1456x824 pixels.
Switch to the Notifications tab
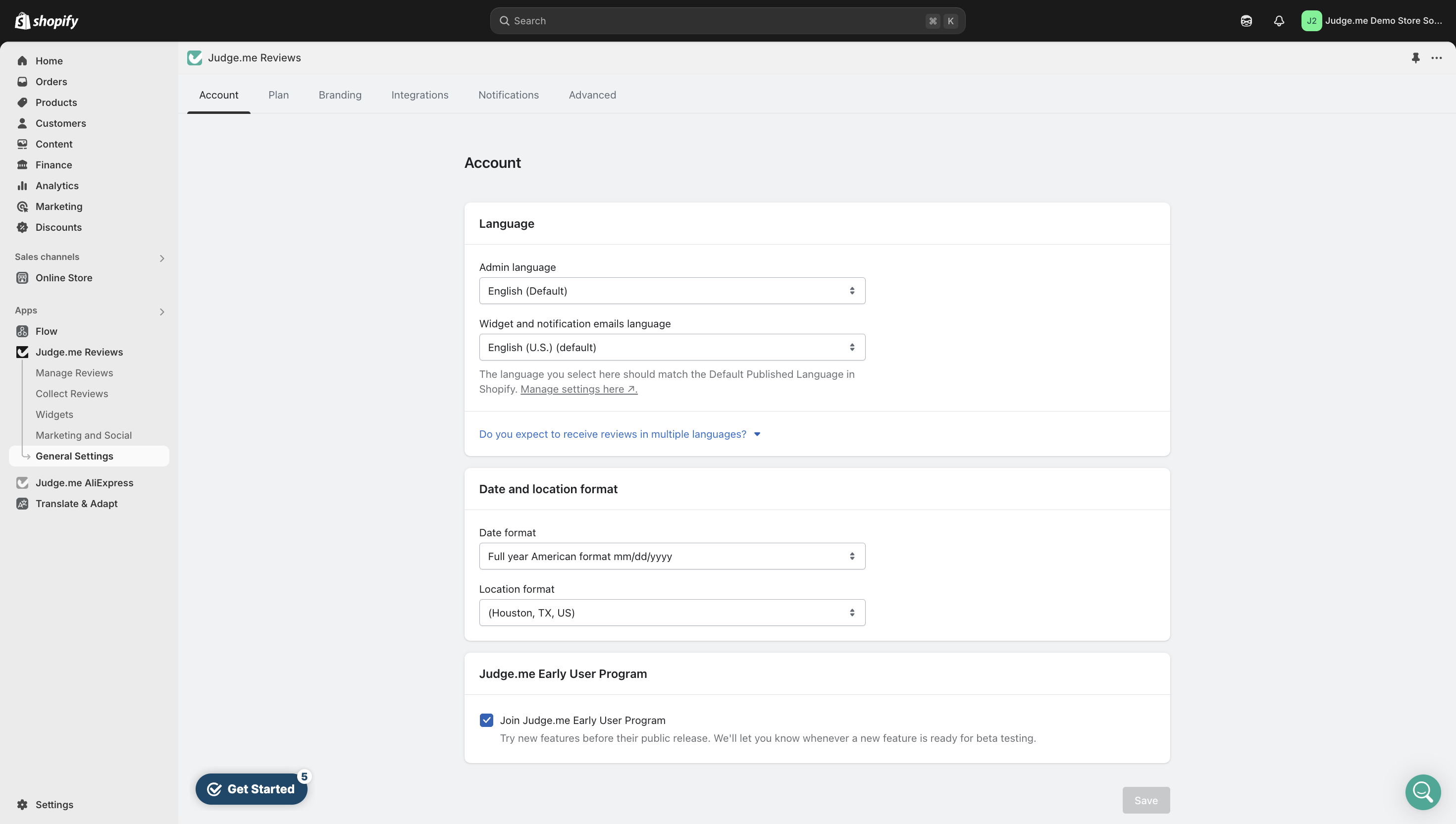pyautogui.click(x=508, y=95)
